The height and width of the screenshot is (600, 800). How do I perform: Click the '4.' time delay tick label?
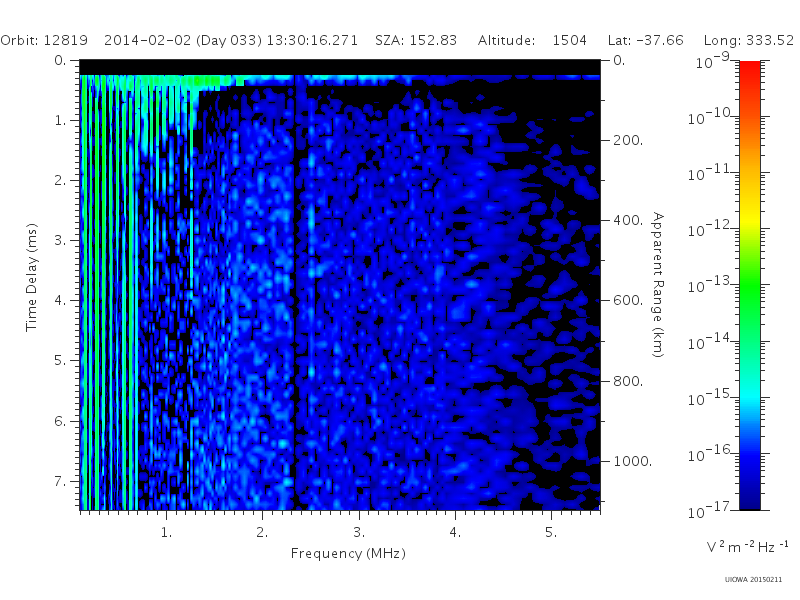[x=60, y=300]
